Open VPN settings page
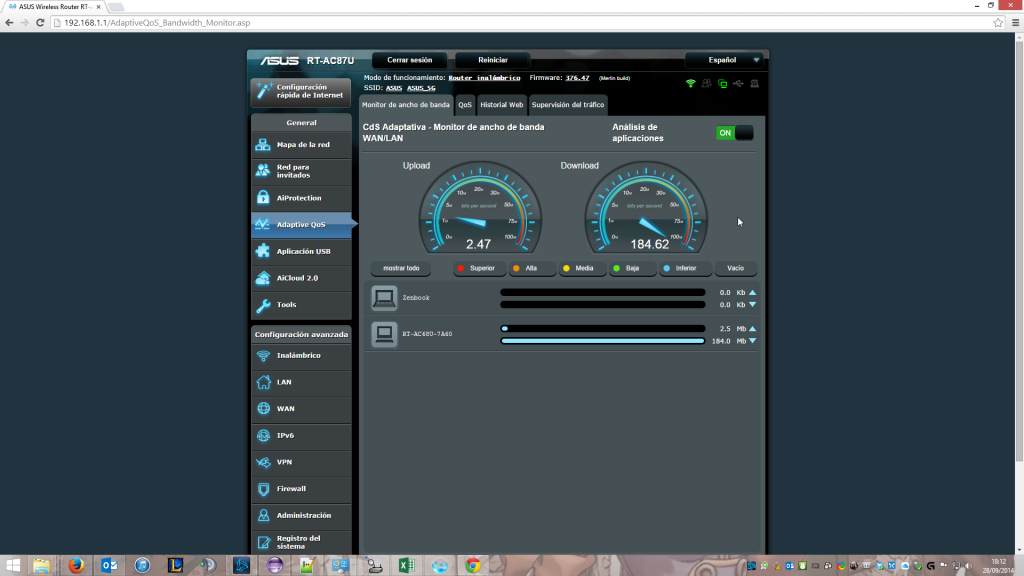The image size is (1024, 576). coord(301,462)
